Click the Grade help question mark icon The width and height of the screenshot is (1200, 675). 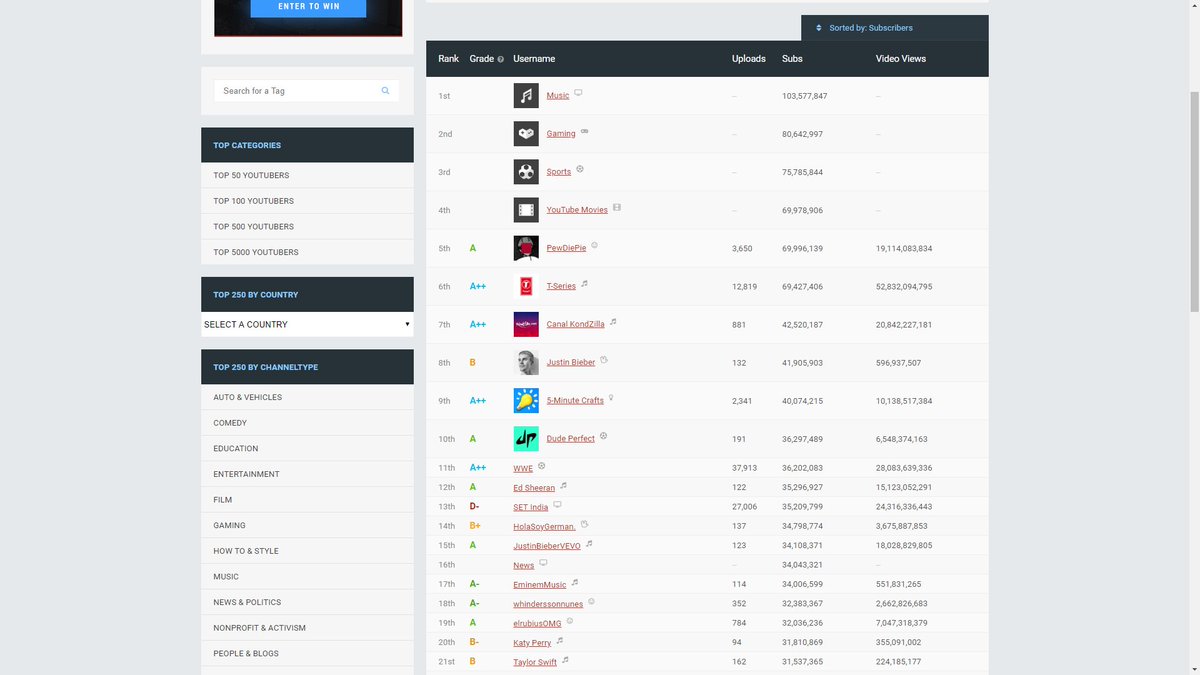point(501,59)
